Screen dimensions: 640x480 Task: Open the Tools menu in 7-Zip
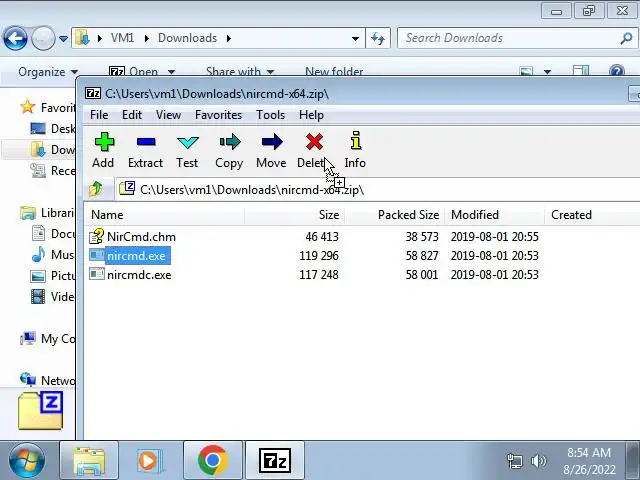pyautogui.click(x=270, y=115)
